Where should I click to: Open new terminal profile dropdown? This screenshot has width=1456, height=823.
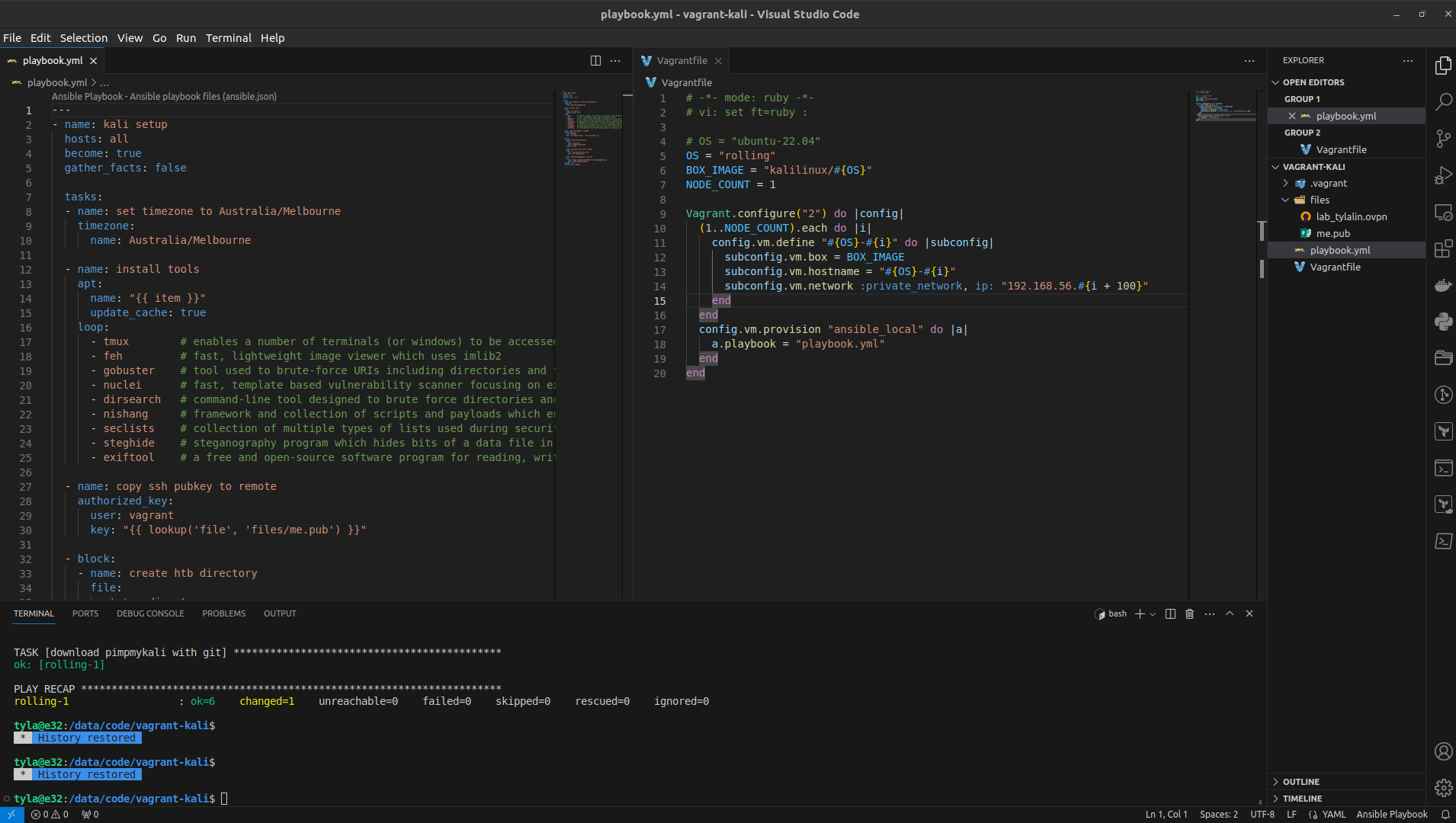click(x=1153, y=614)
